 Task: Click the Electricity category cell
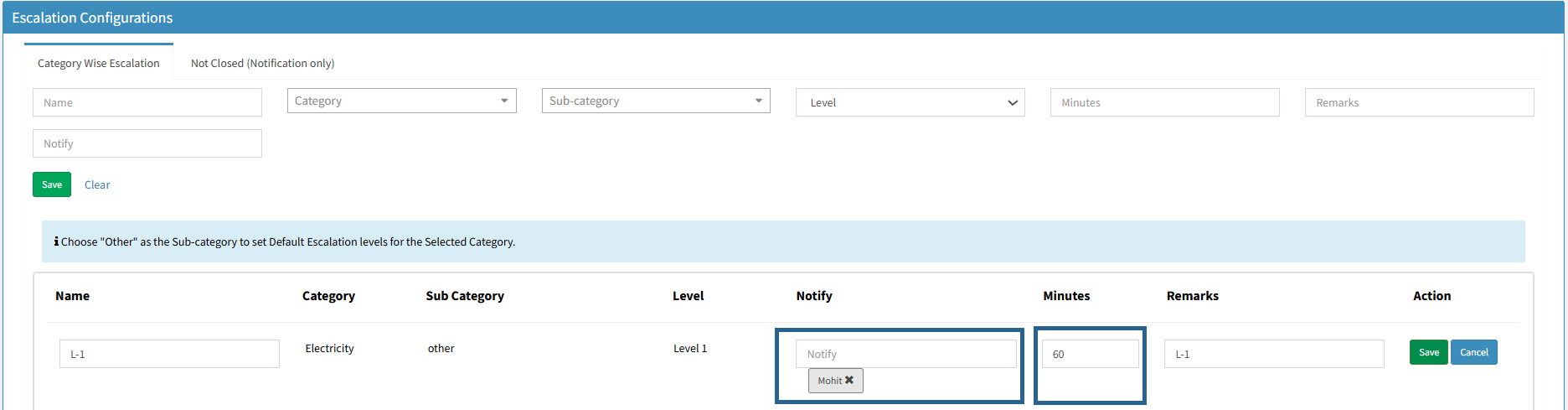click(x=329, y=348)
